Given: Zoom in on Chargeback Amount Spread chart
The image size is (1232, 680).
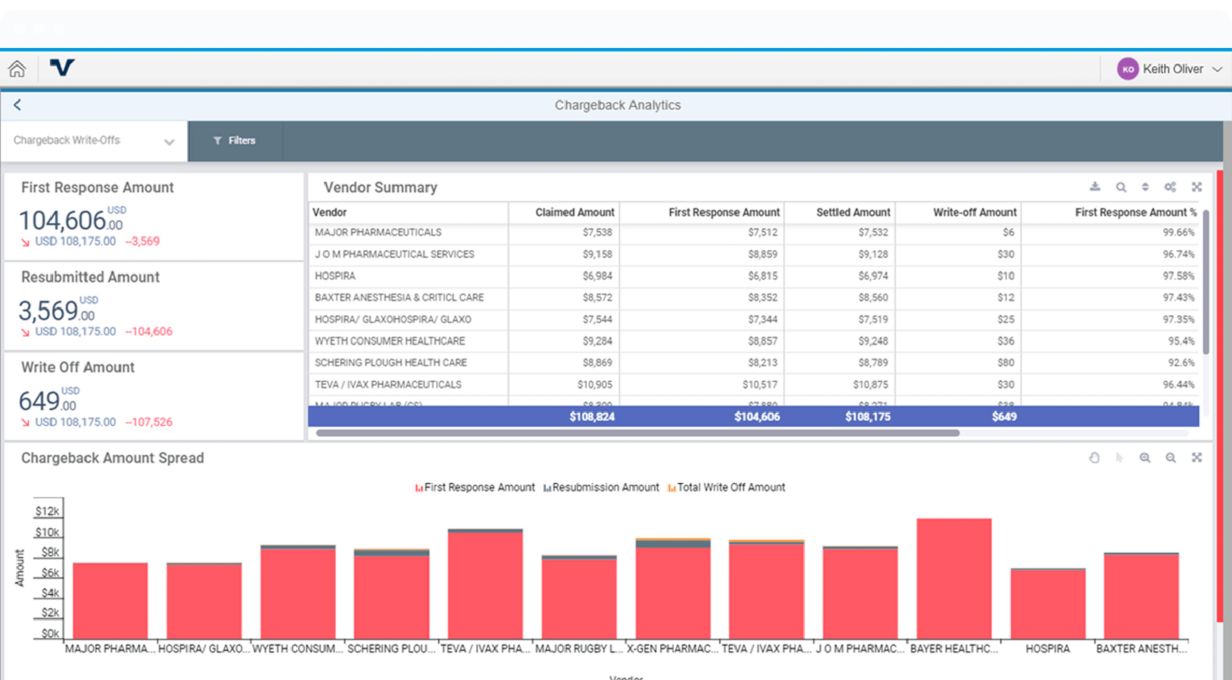Looking at the screenshot, I should click(x=1145, y=458).
